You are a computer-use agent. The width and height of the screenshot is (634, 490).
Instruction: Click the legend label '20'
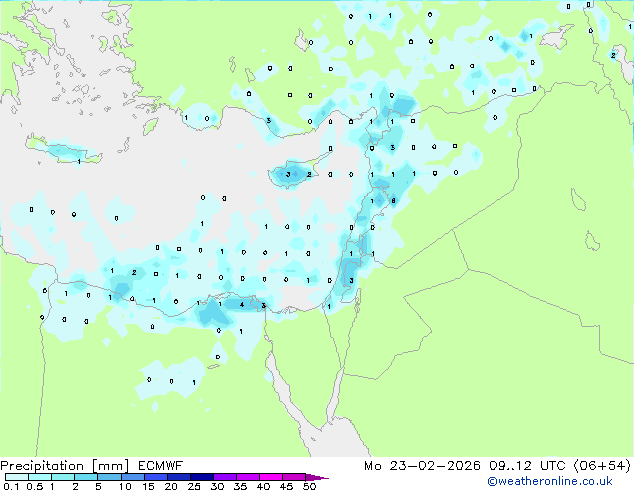point(171,486)
